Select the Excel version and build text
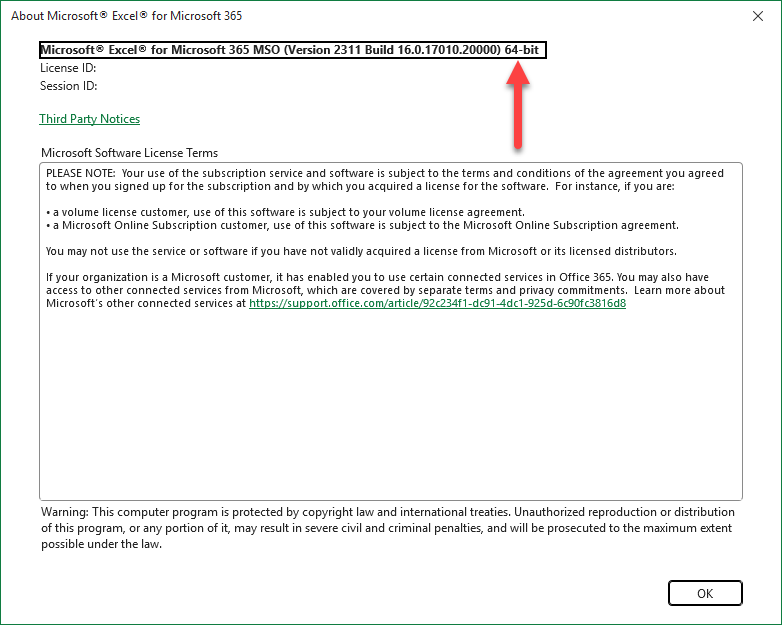The width and height of the screenshot is (782, 625). (293, 50)
